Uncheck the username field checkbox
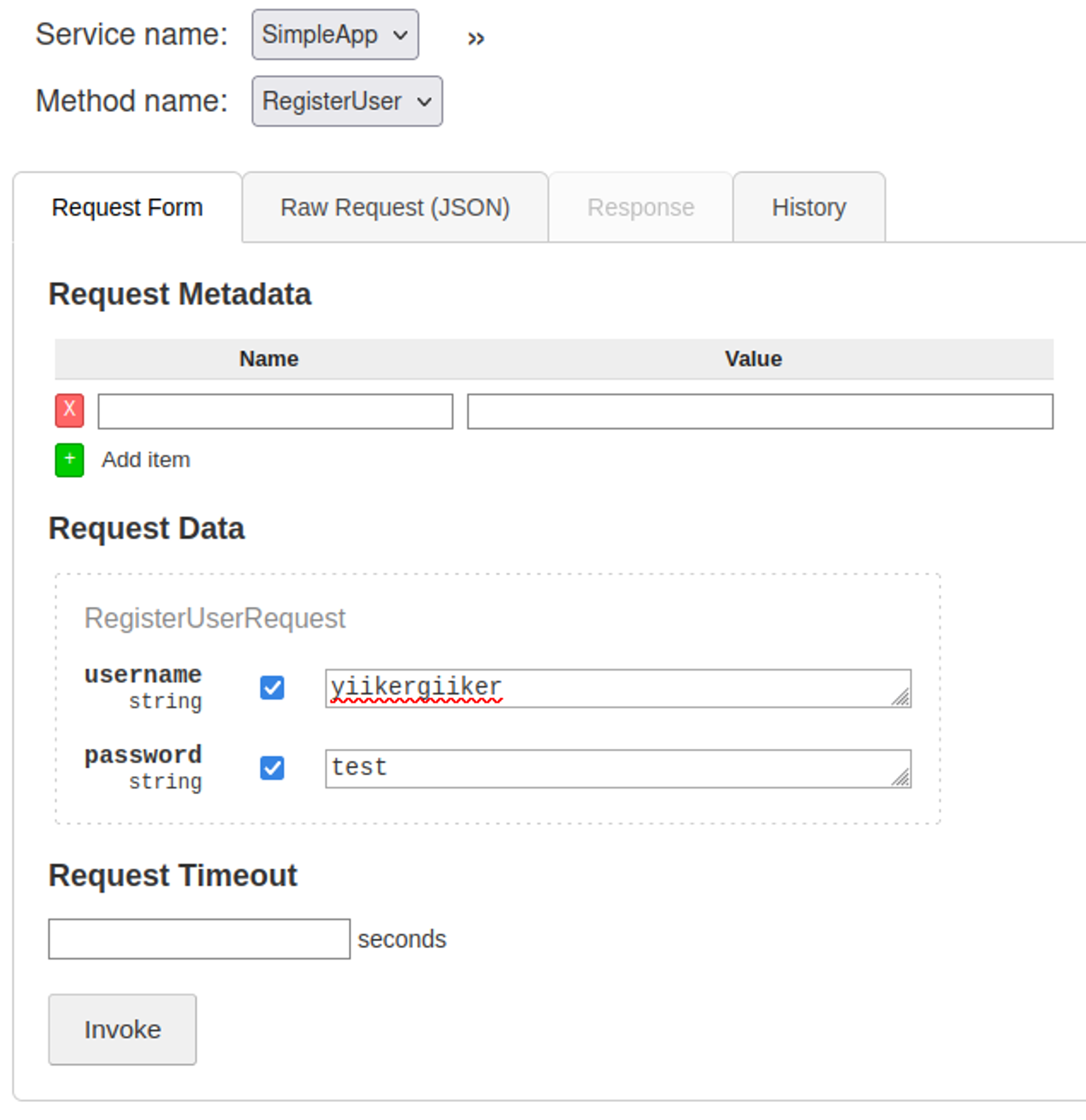 pyautogui.click(x=272, y=688)
